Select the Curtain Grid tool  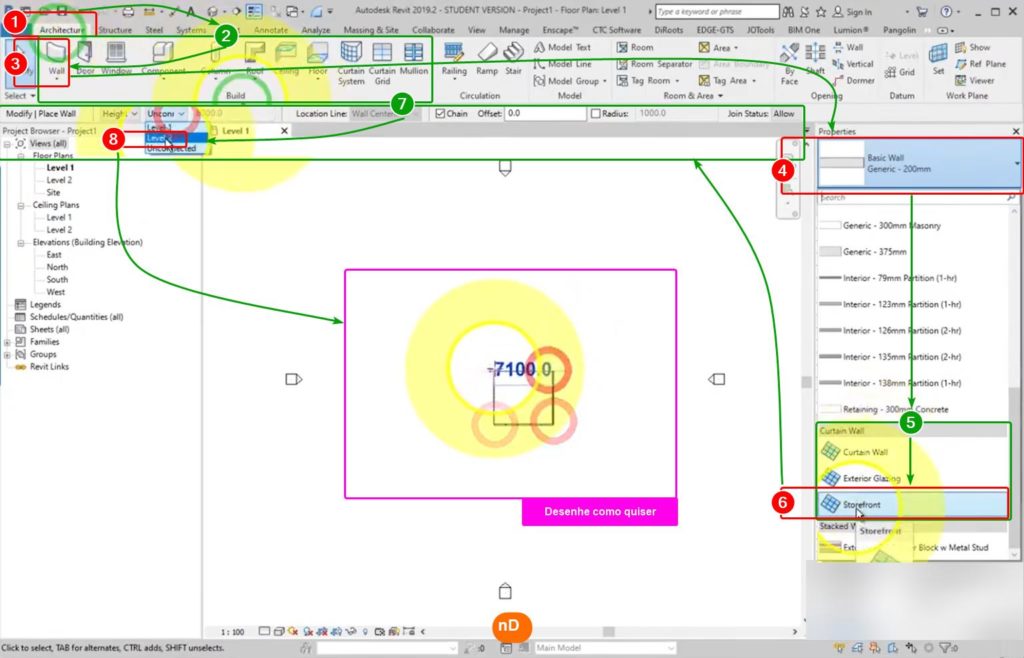coord(382,60)
